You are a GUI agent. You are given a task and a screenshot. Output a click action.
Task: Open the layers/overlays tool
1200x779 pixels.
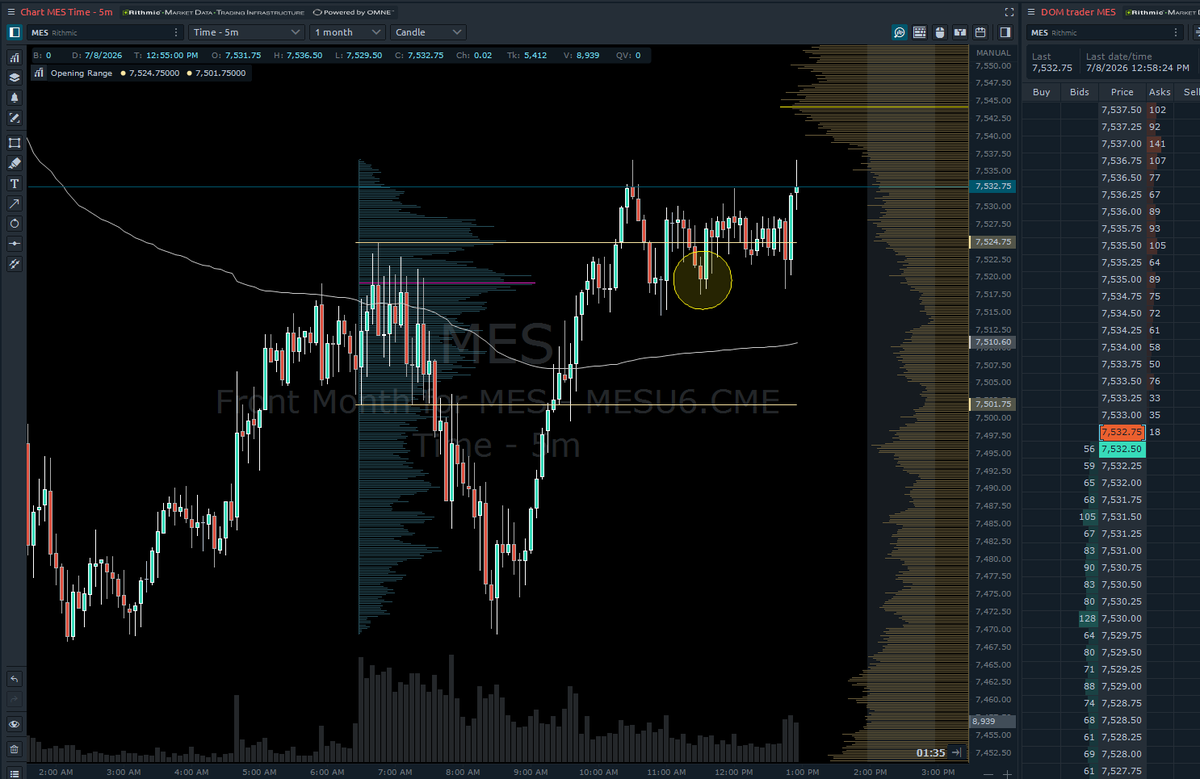point(14,78)
